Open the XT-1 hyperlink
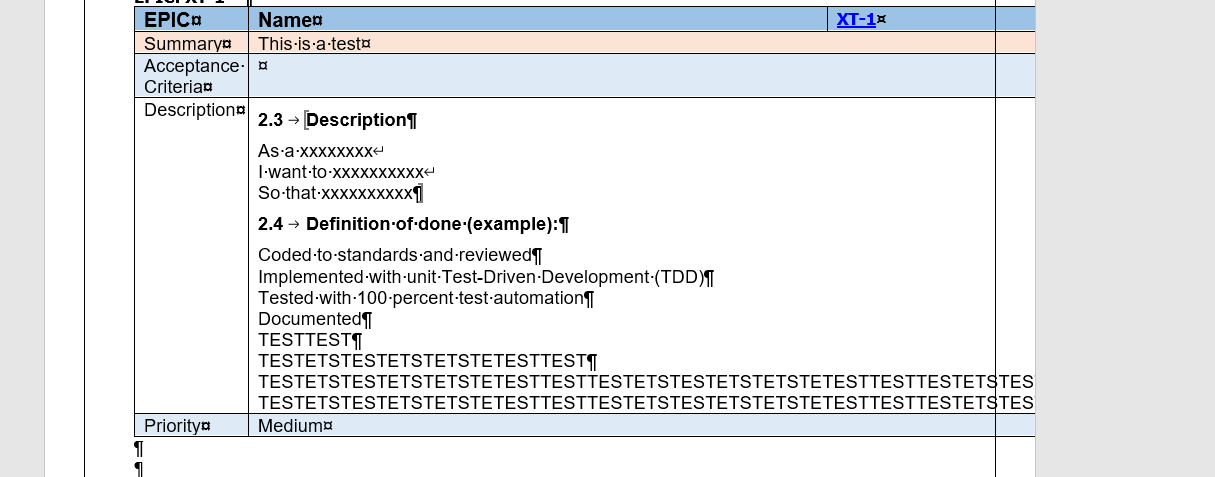 [x=856, y=19]
